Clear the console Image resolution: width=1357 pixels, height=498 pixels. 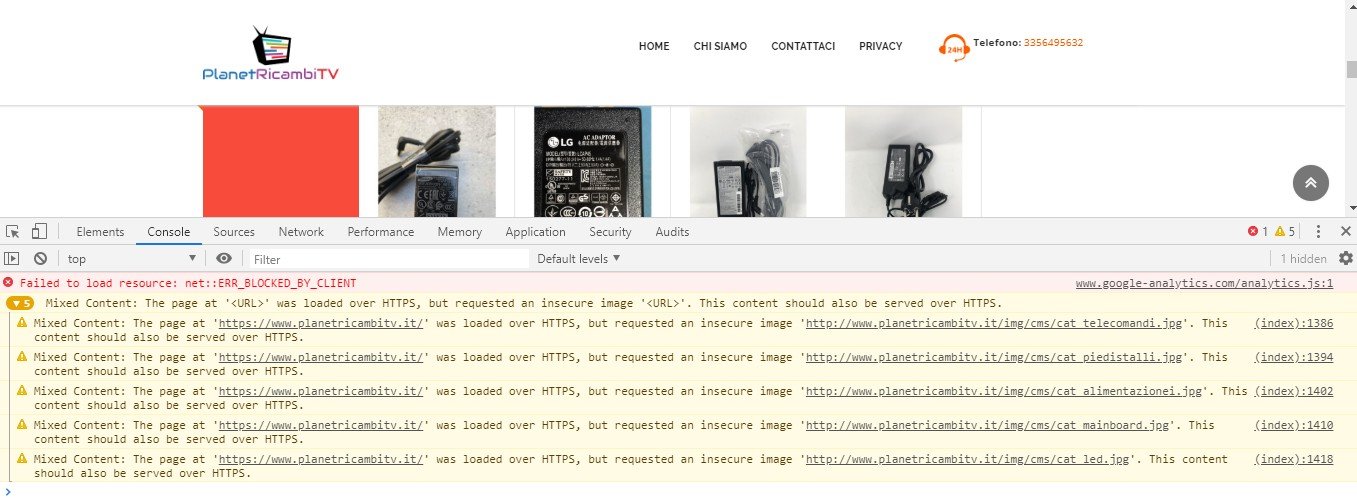click(x=40, y=259)
